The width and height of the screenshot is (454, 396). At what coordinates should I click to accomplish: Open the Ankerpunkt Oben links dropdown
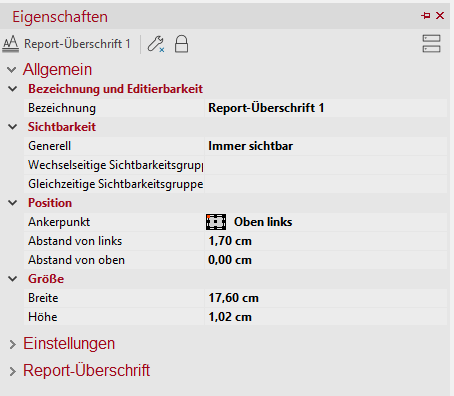pyautogui.click(x=326, y=222)
